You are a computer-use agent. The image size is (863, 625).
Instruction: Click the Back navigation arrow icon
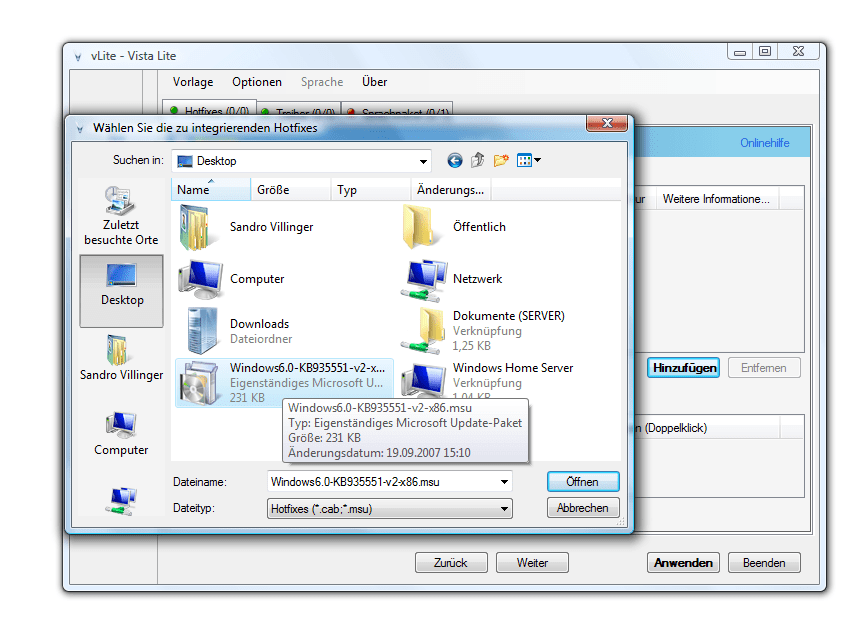455,160
